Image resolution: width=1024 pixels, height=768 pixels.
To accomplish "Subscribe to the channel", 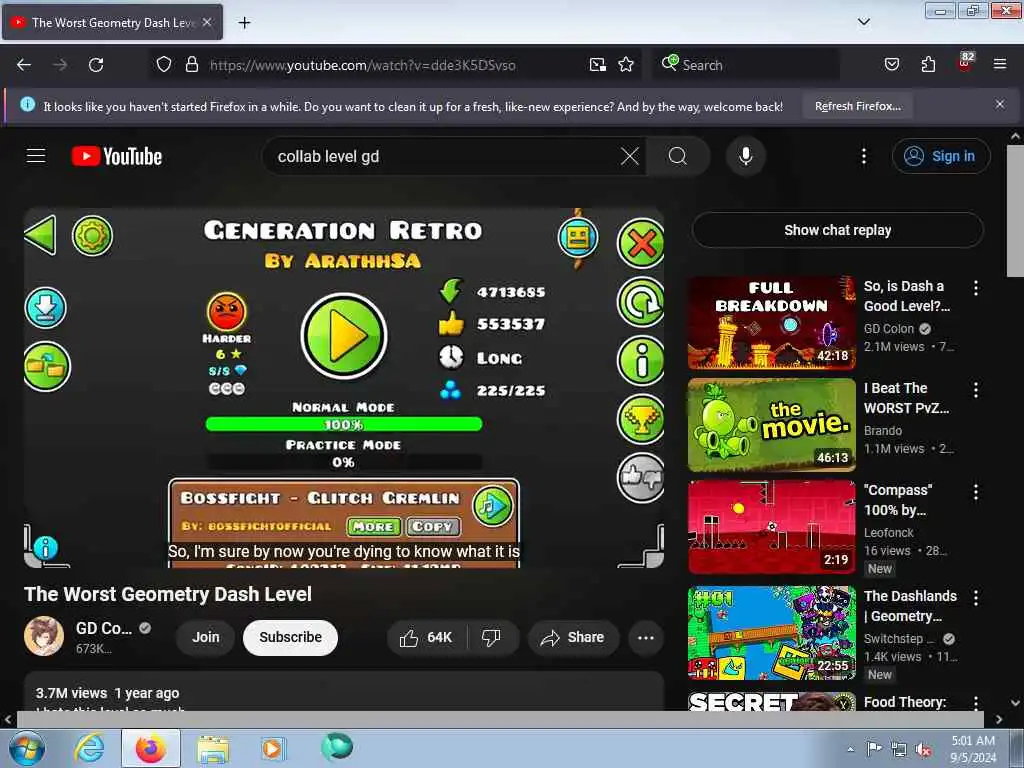I will tap(290, 637).
